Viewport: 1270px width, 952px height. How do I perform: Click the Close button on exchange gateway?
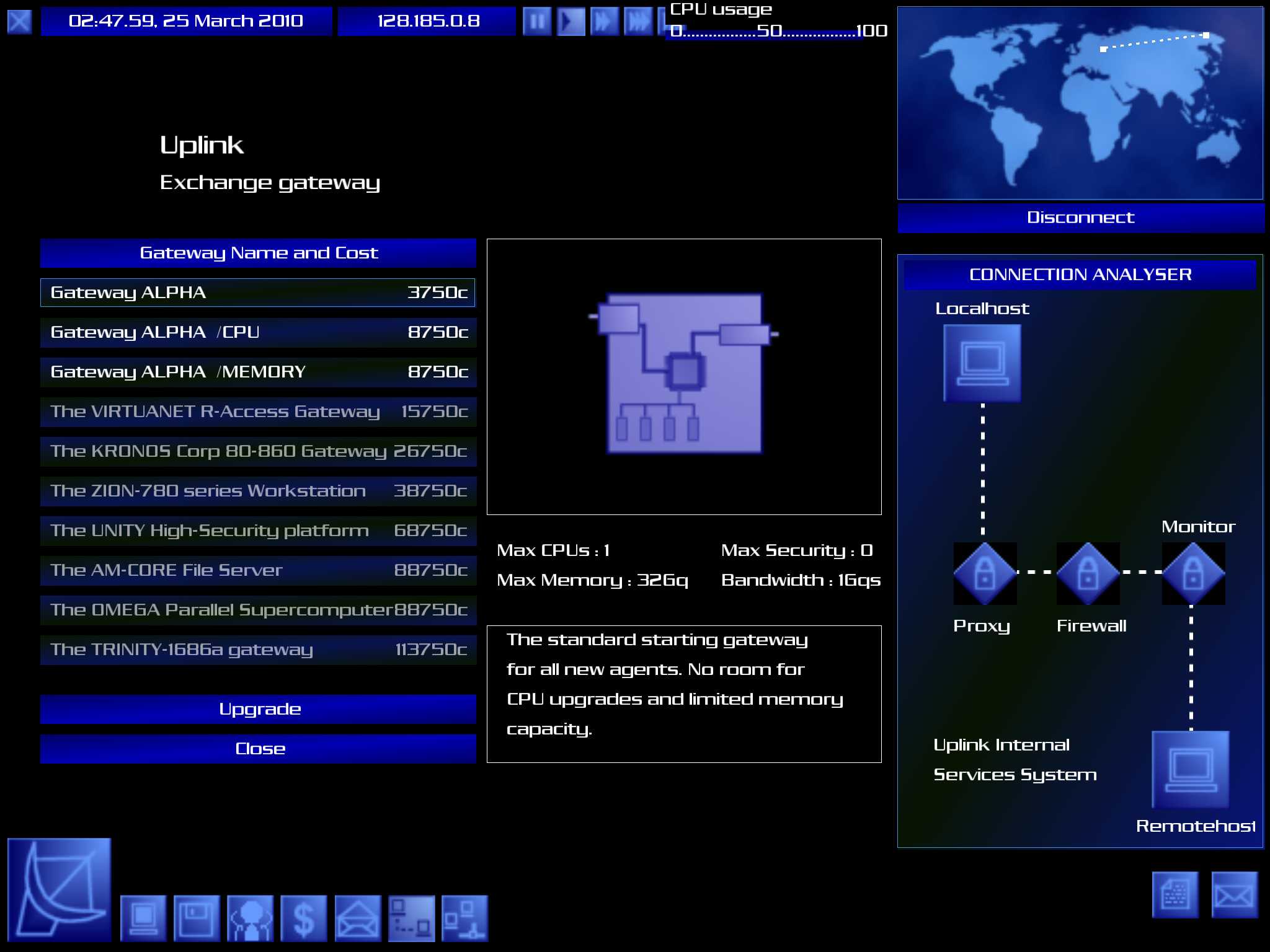pos(259,748)
